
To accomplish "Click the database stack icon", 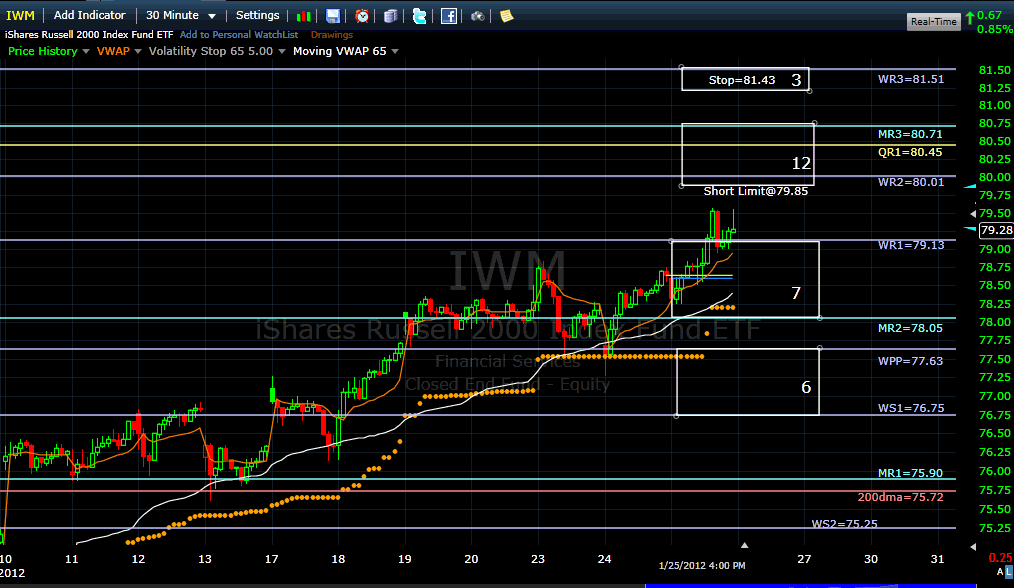I will pos(390,15).
